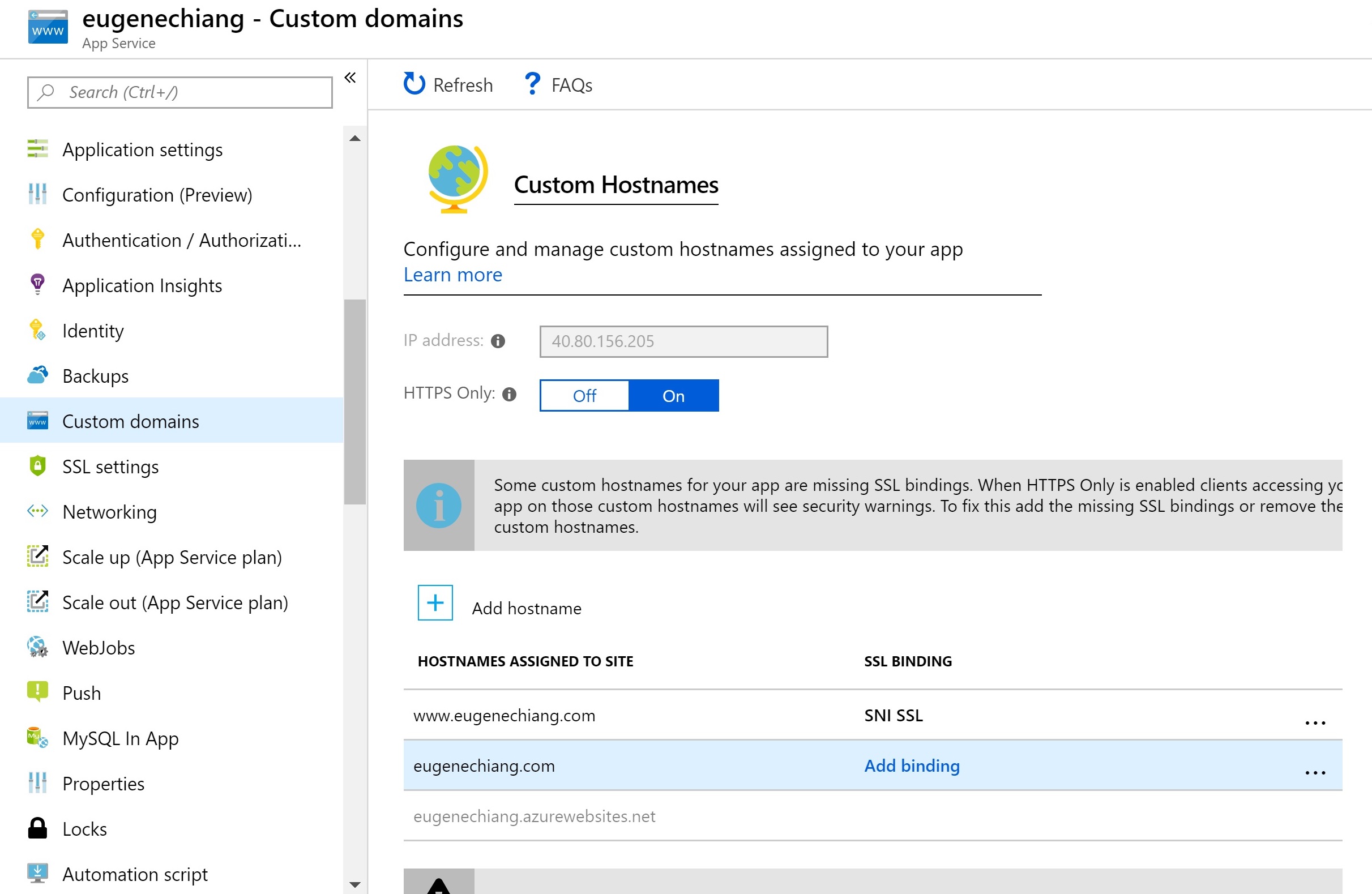1372x894 pixels.
Task: Click the SSL BINDING column header
Action: pyautogui.click(x=908, y=661)
